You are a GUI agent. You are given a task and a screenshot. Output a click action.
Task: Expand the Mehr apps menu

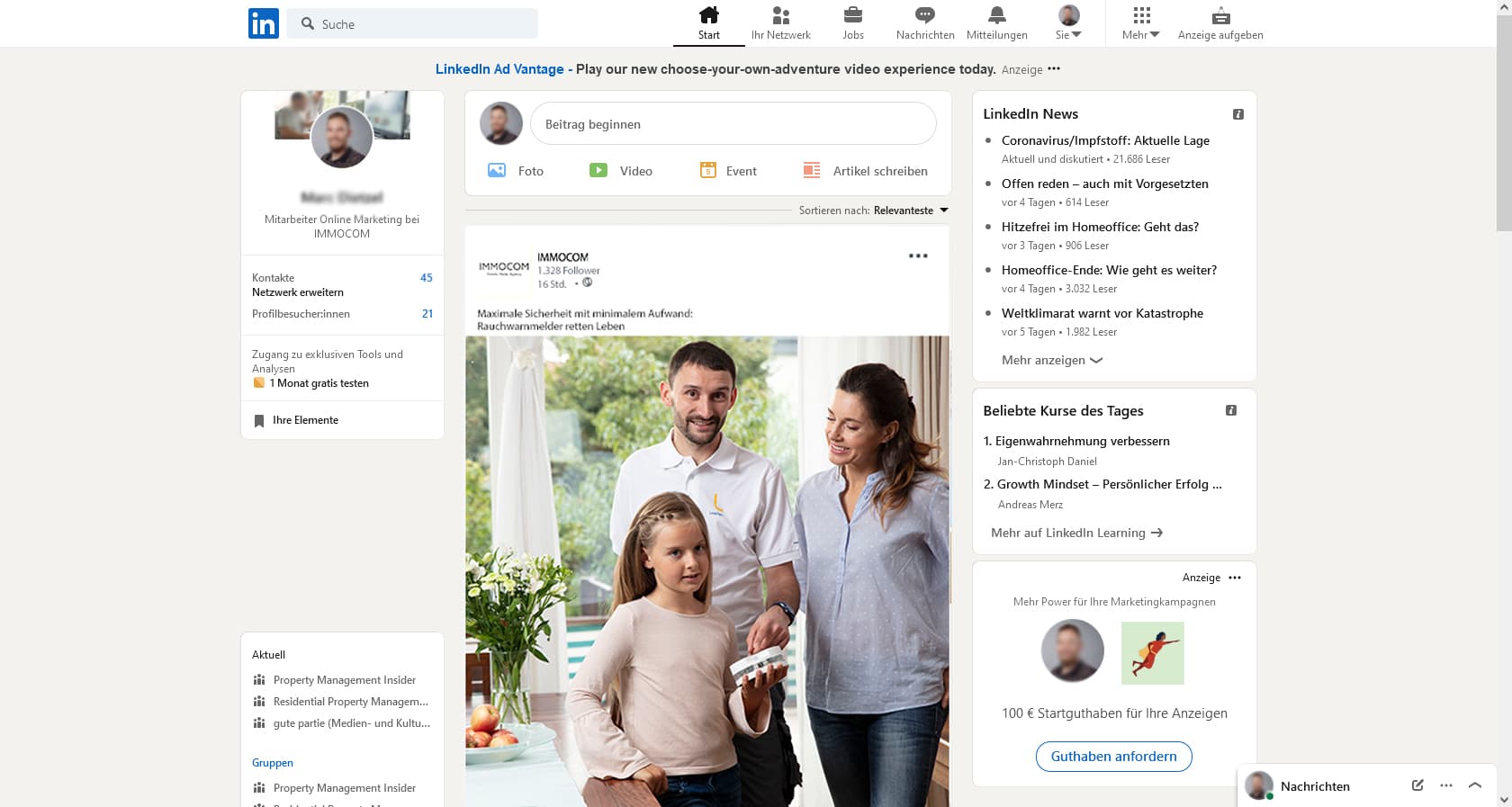tap(1141, 23)
